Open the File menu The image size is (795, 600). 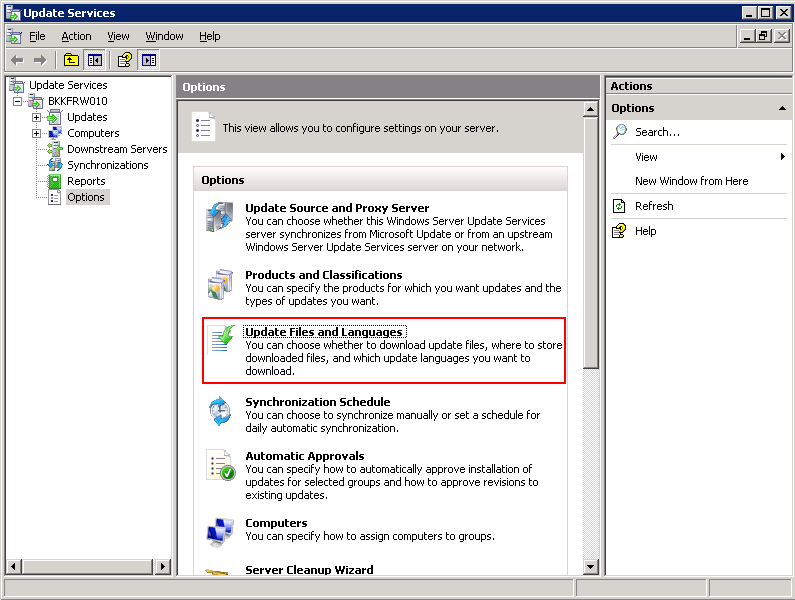point(37,37)
